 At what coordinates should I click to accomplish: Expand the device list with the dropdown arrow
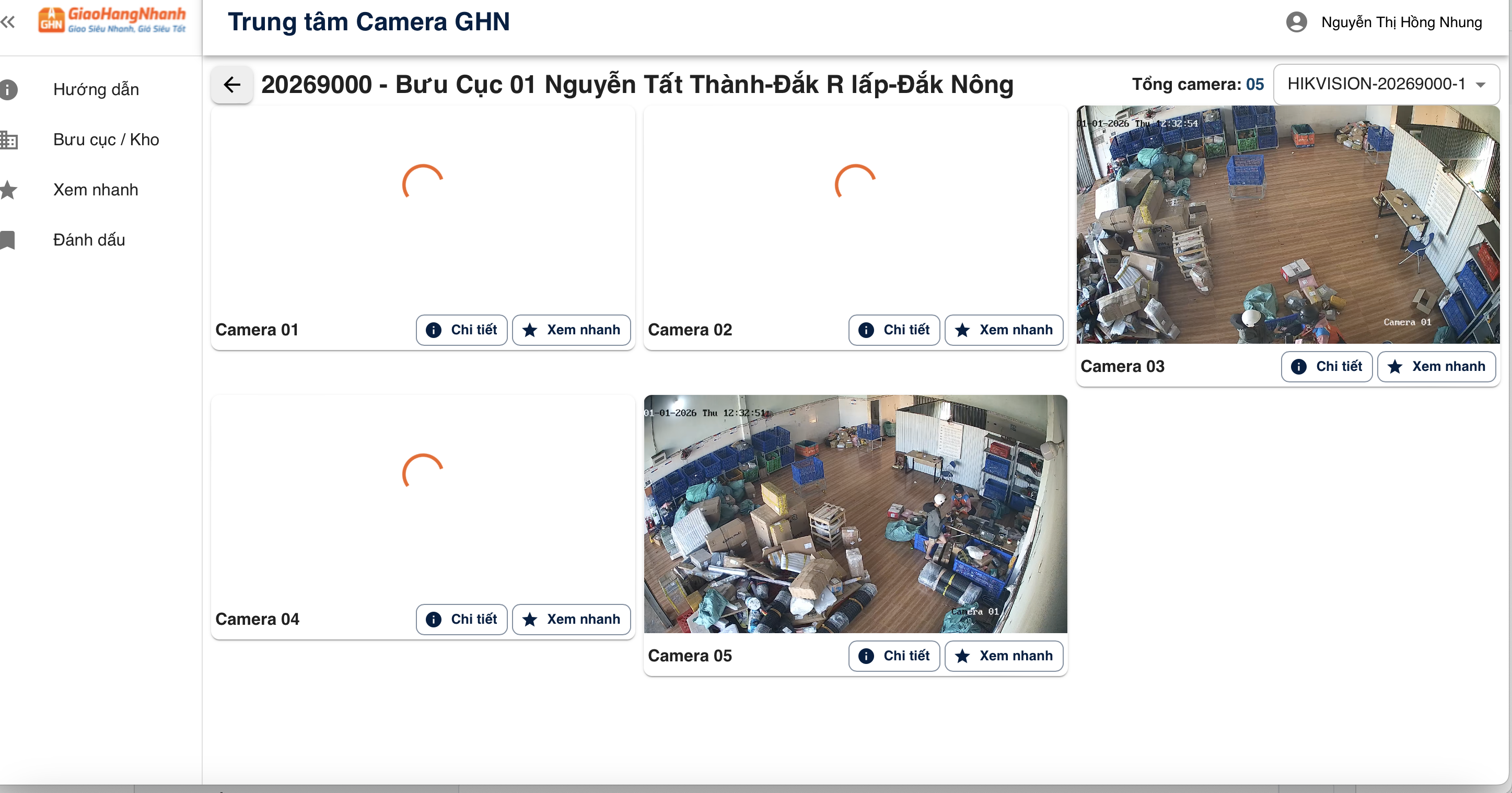[1480, 85]
